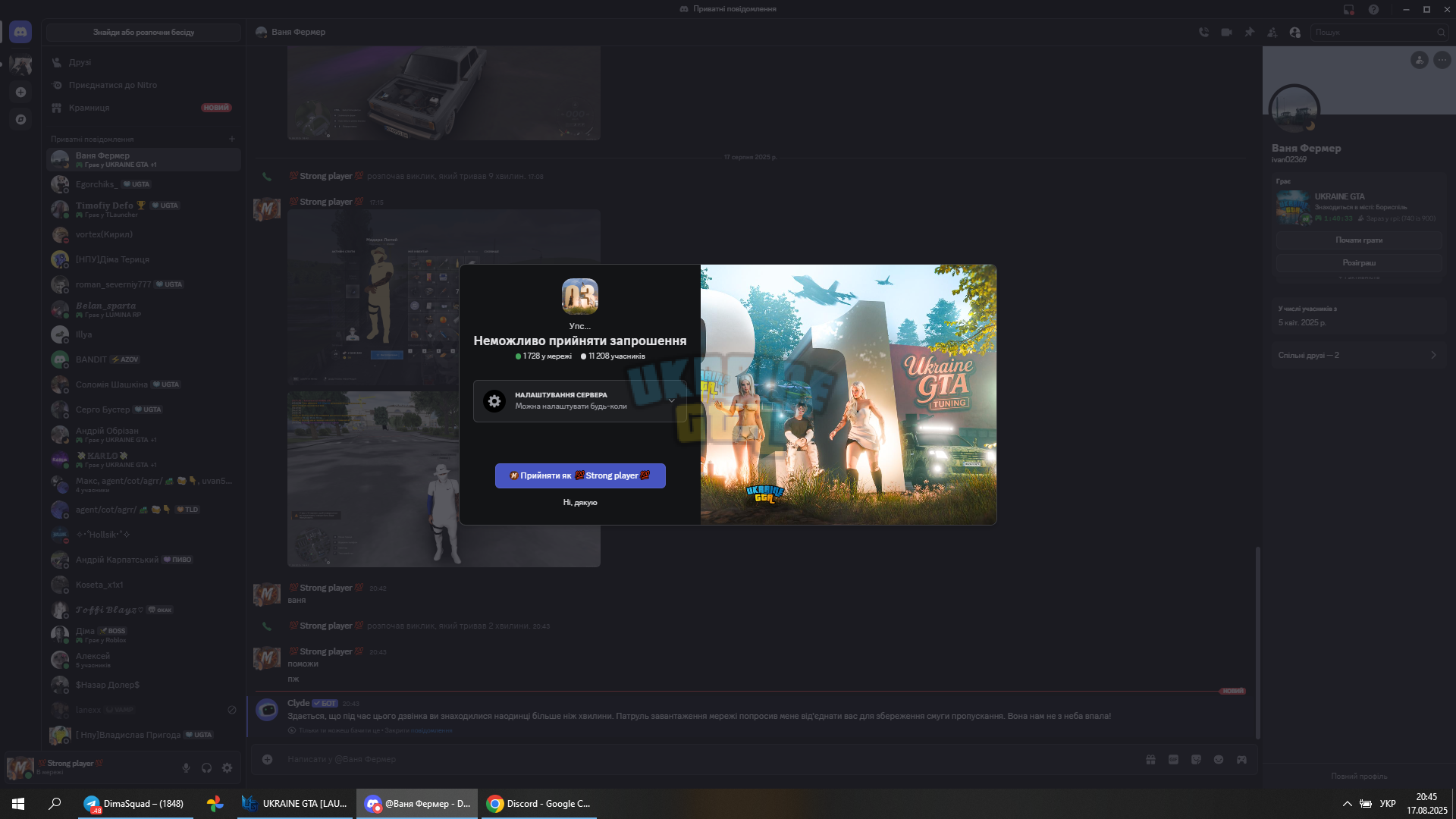The image size is (1456, 819).
Task: Open the Windows Start menu
Action: 18,804
